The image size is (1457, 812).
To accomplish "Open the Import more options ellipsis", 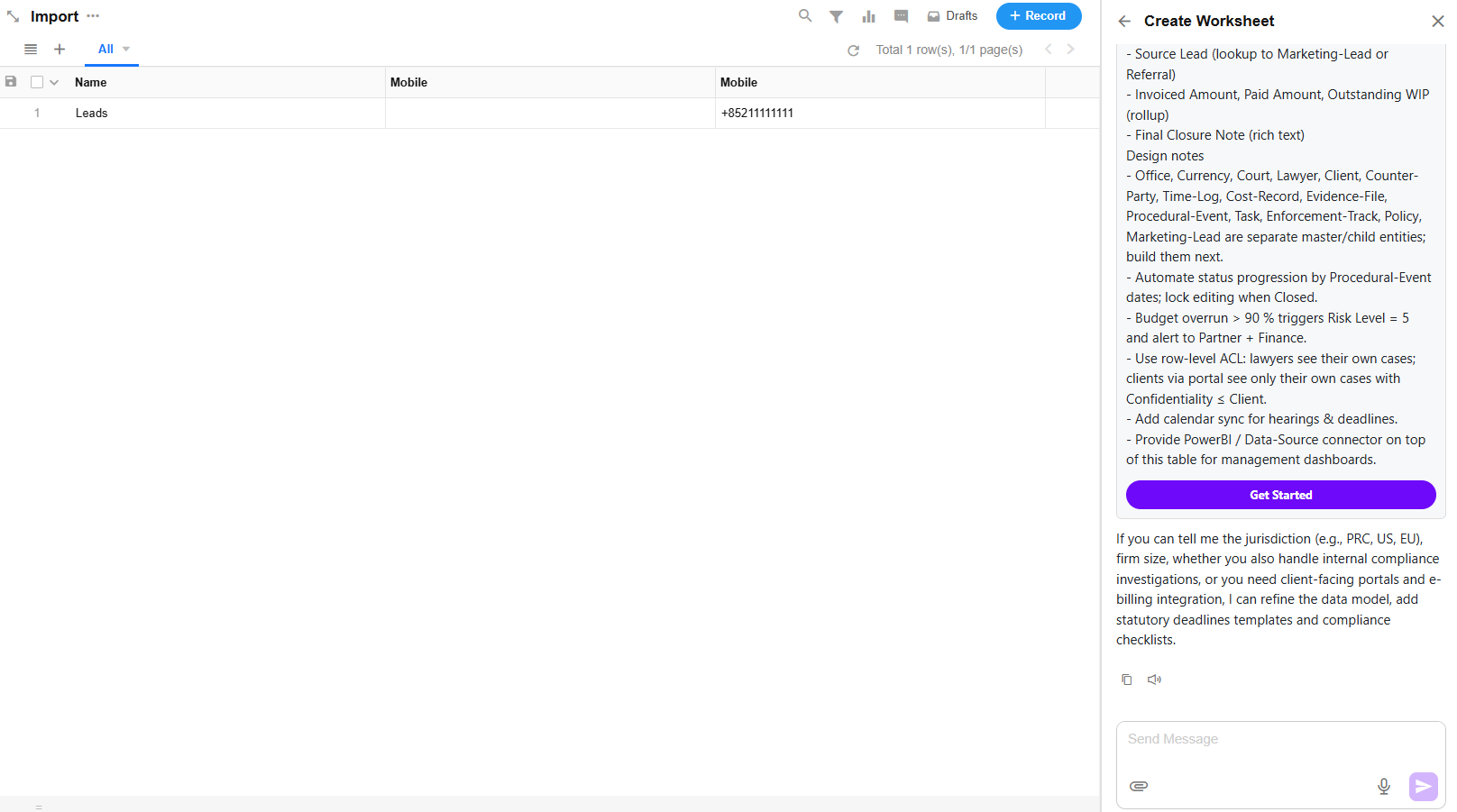I will 93,16.
